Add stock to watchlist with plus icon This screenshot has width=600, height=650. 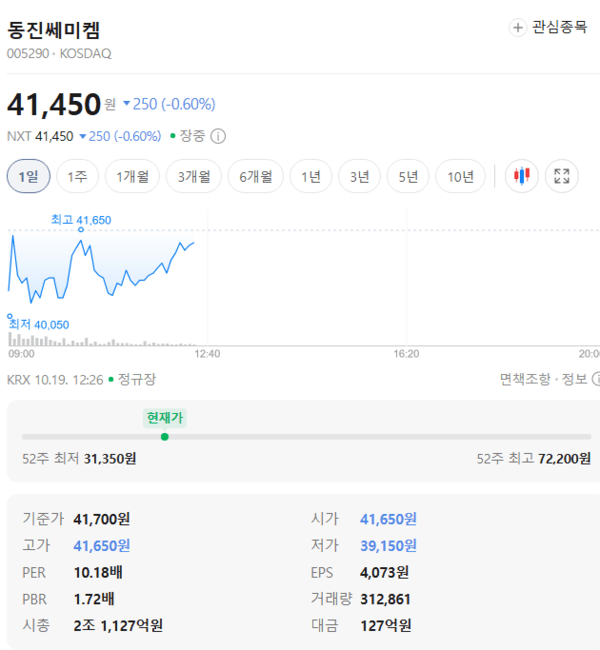(x=517, y=28)
